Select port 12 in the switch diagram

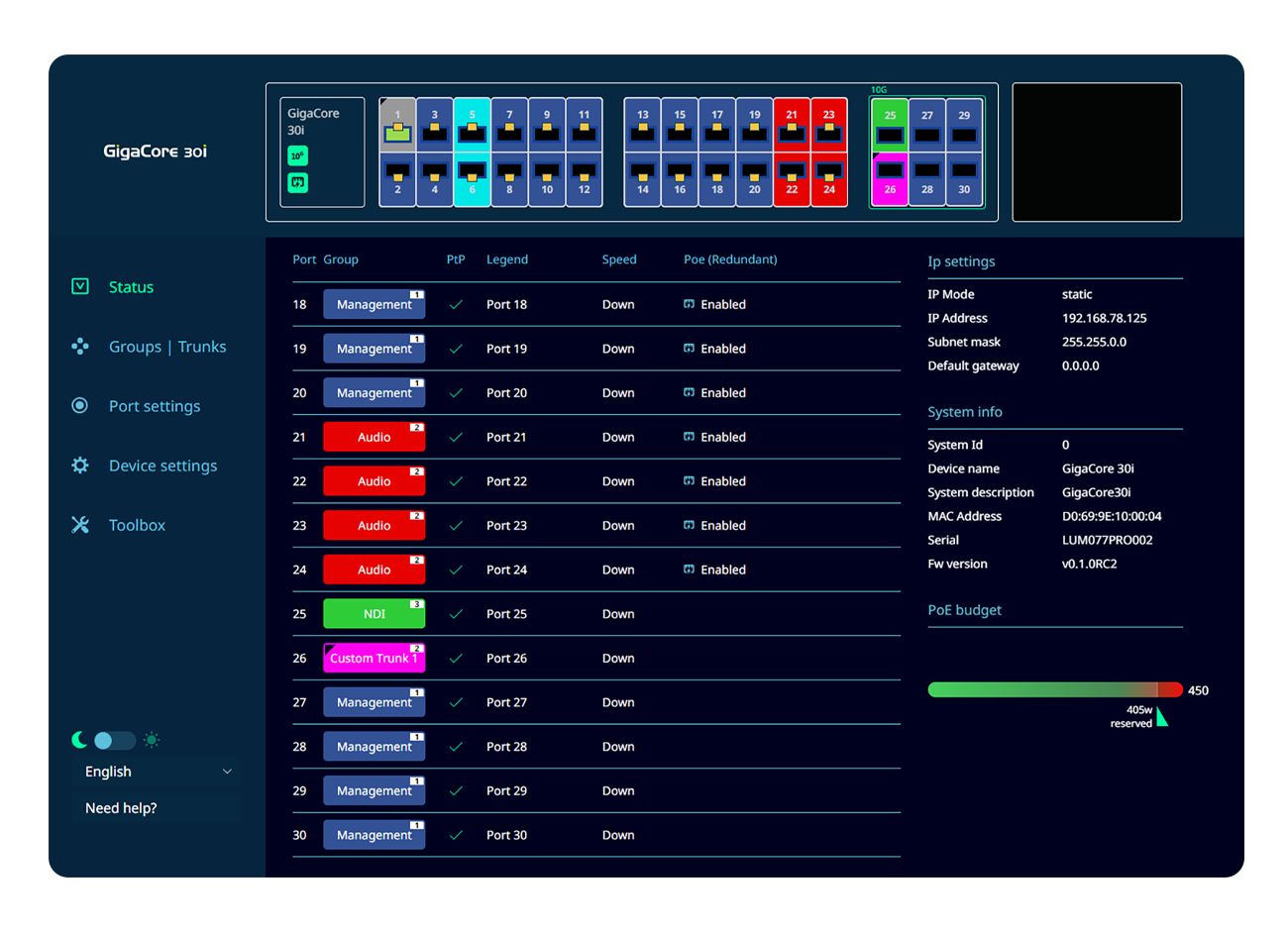(585, 179)
